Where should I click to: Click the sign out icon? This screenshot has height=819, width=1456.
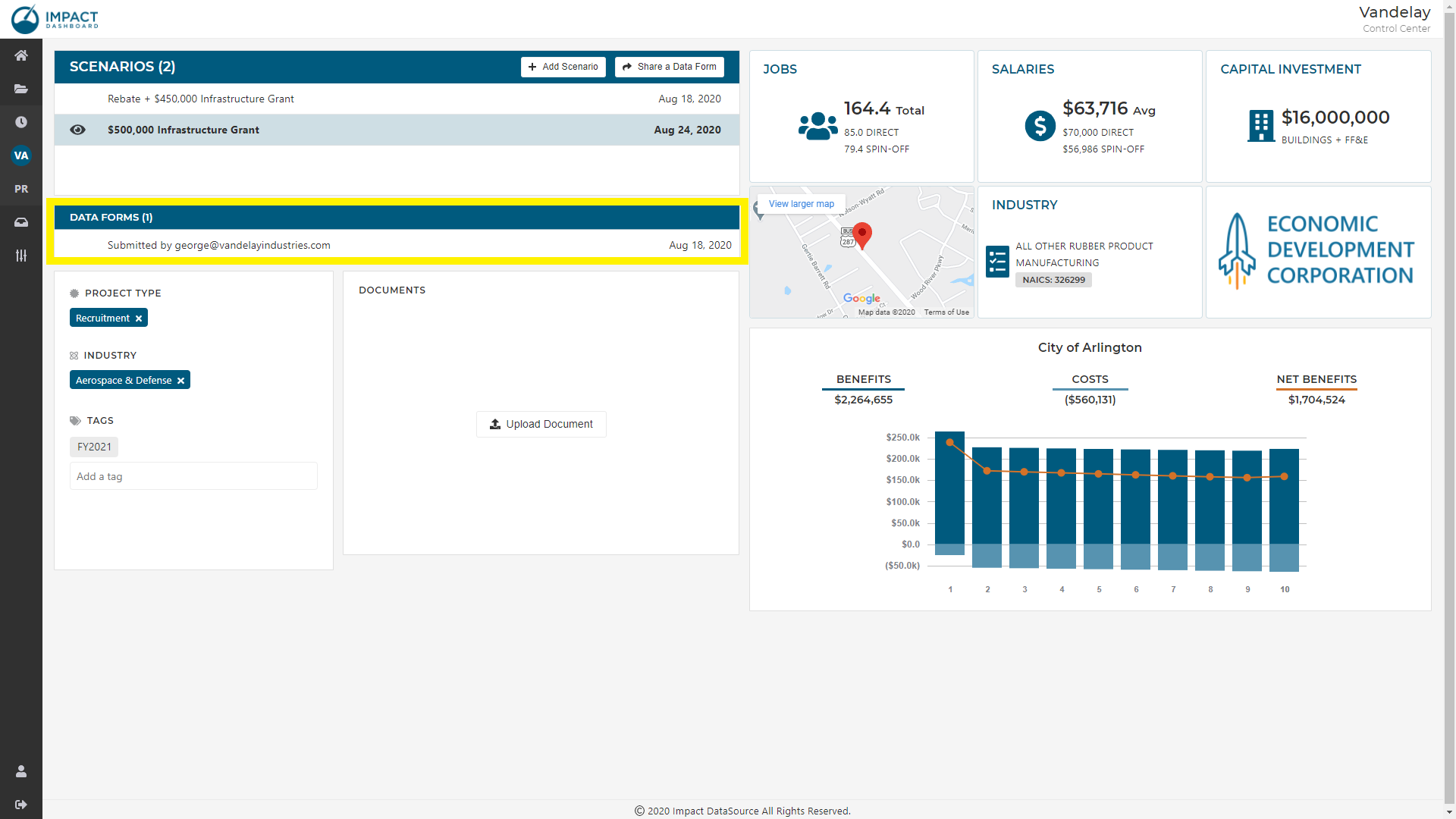[x=21, y=805]
